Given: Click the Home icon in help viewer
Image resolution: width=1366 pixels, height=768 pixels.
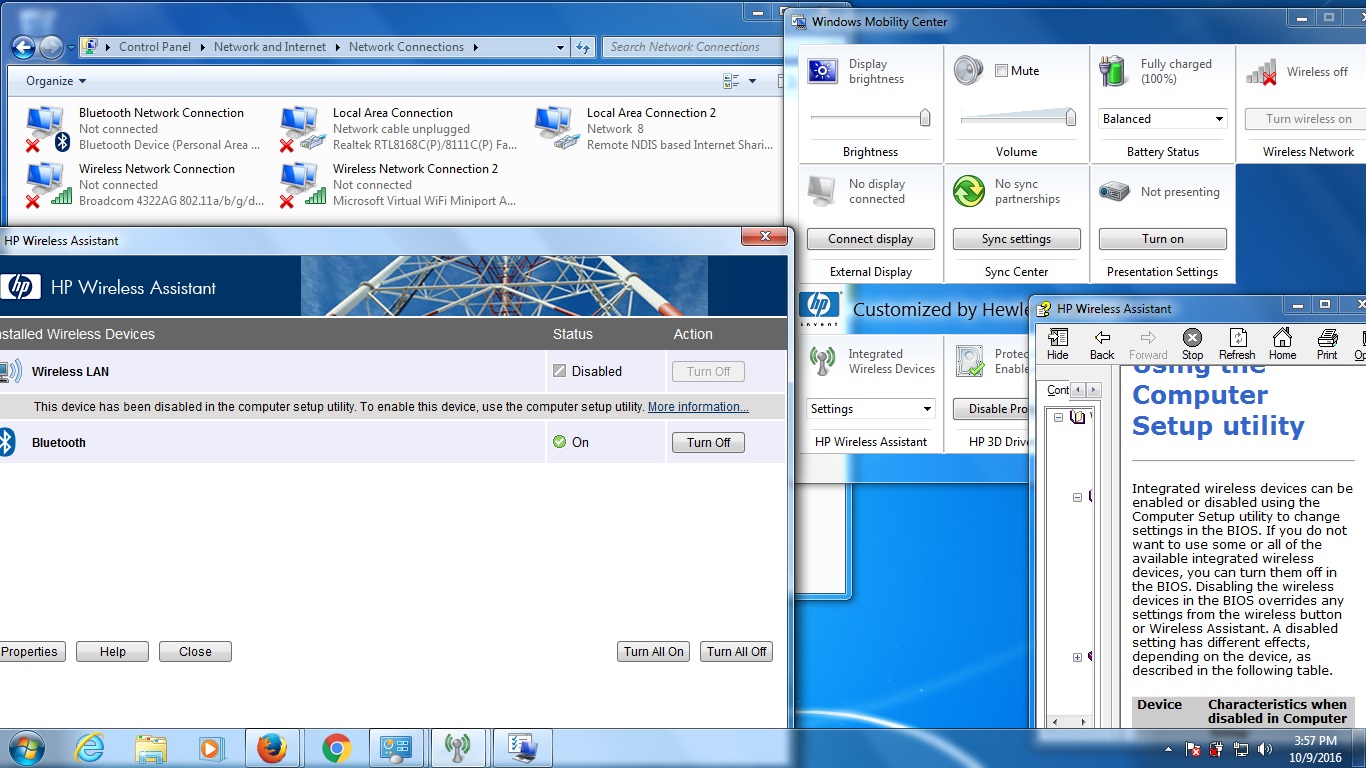Looking at the screenshot, I should (x=1282, y=338).
